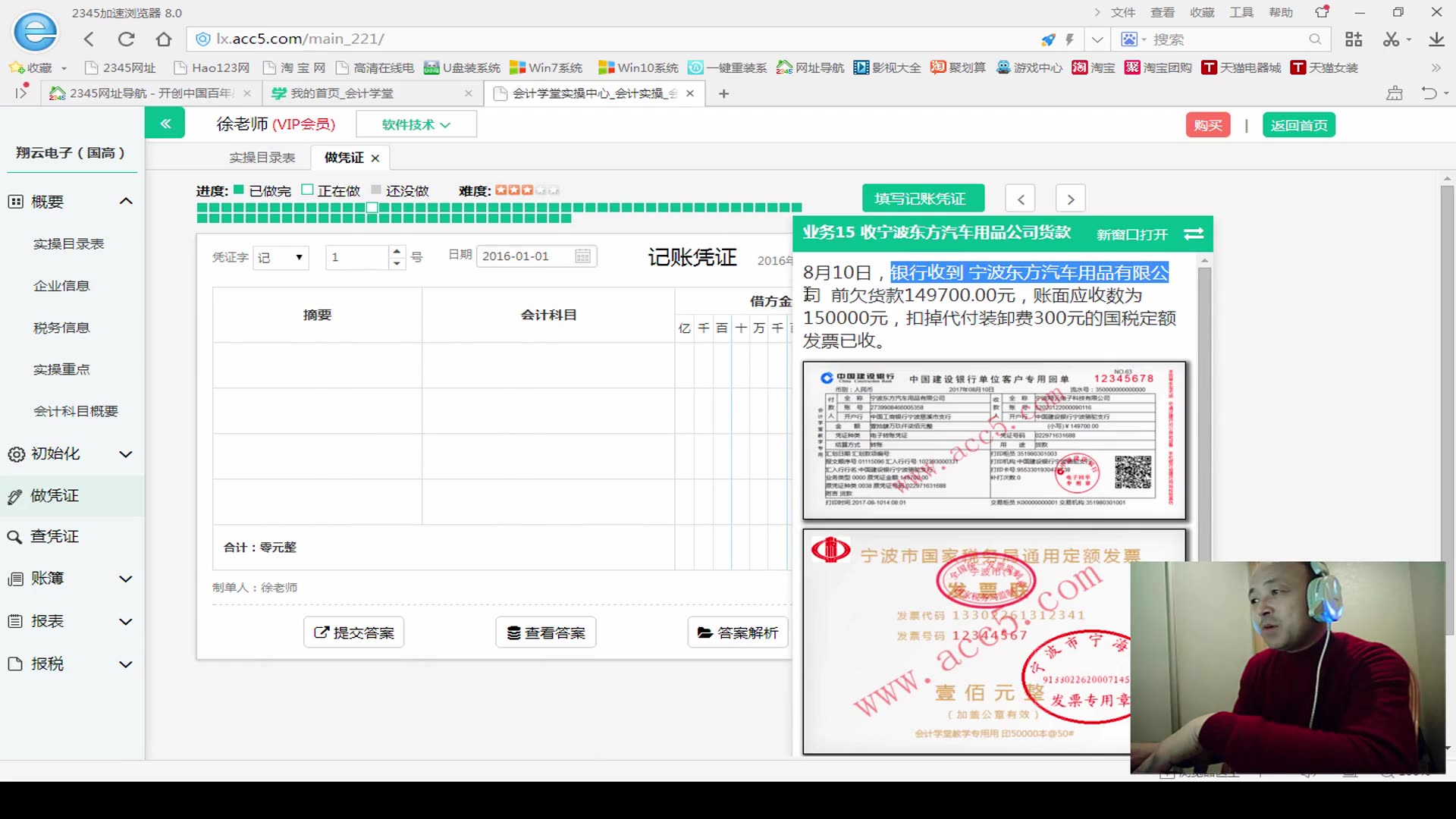Click the 提交答案 button
This screenshot has width=1456, height=819.
pos(353,632)
